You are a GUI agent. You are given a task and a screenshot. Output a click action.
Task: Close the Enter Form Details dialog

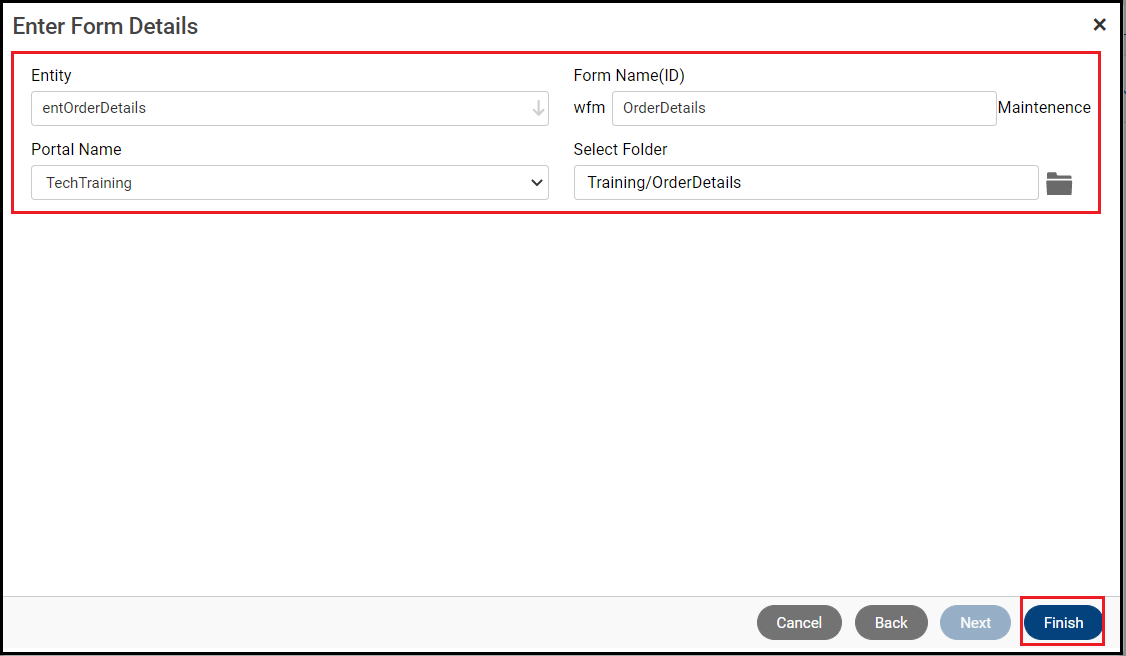click(x=1099, y=25)
